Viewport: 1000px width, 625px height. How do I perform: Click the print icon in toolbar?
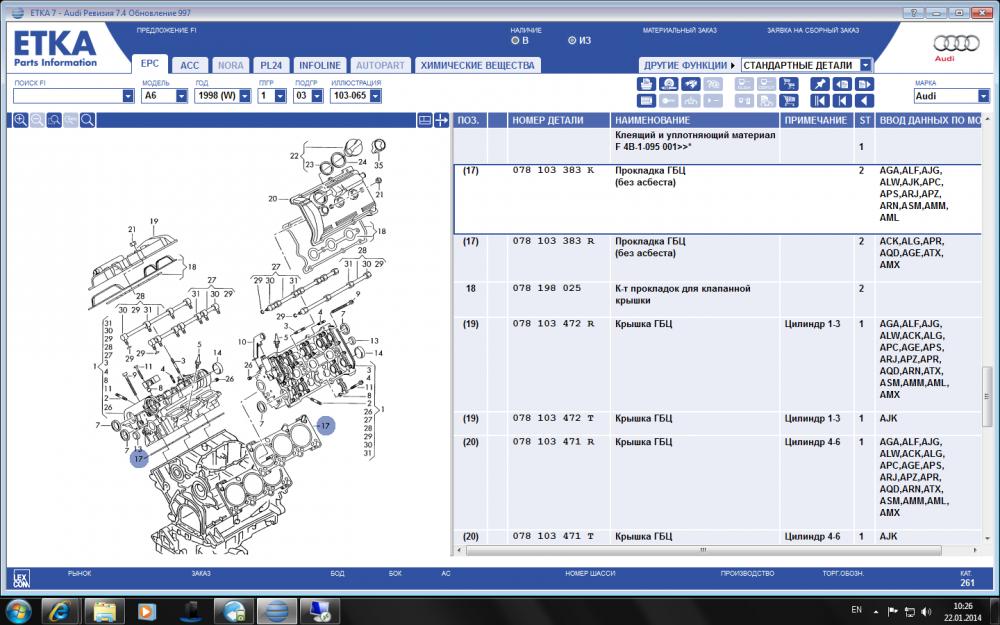(x=646, y=84)
